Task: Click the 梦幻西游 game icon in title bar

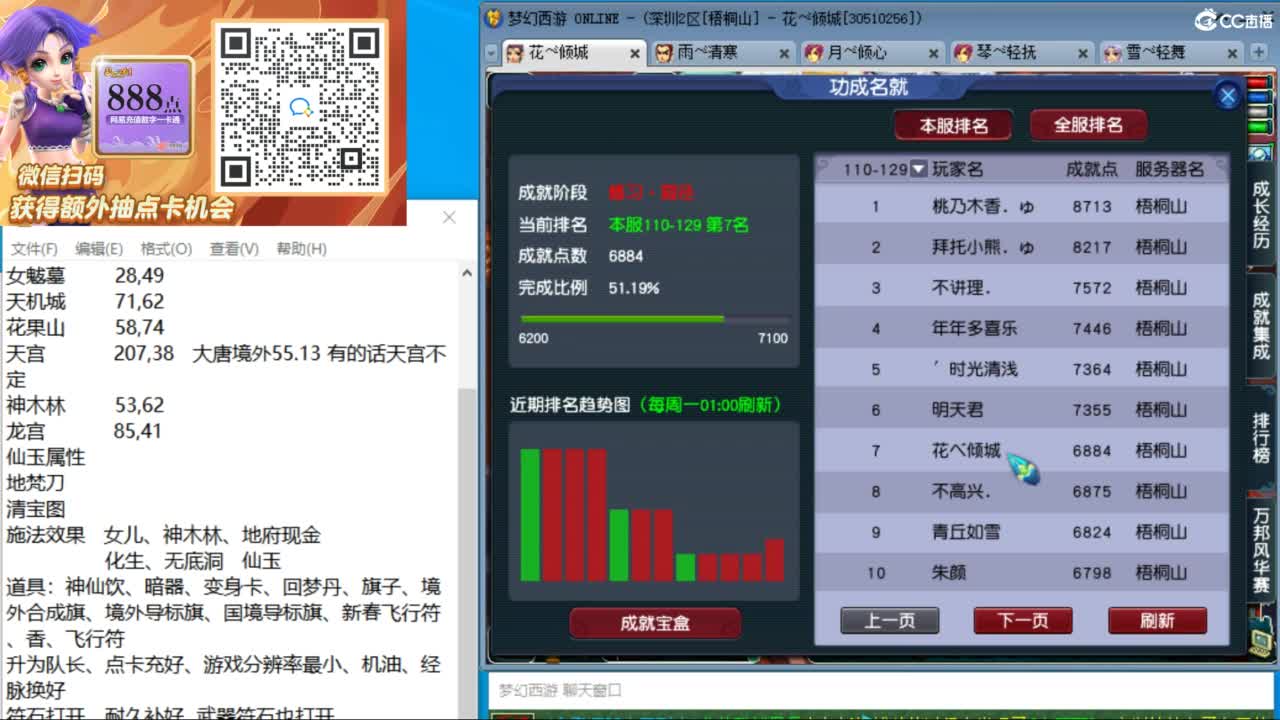Action: click(492, 16)
